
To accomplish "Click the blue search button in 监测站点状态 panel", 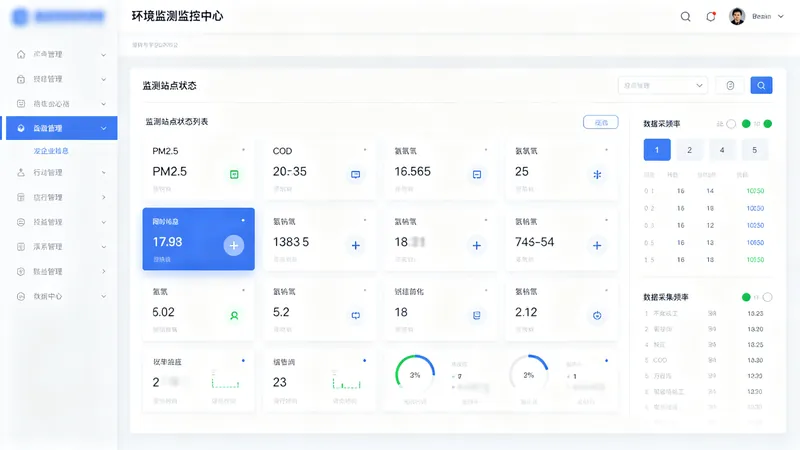I will coord(761,85).
